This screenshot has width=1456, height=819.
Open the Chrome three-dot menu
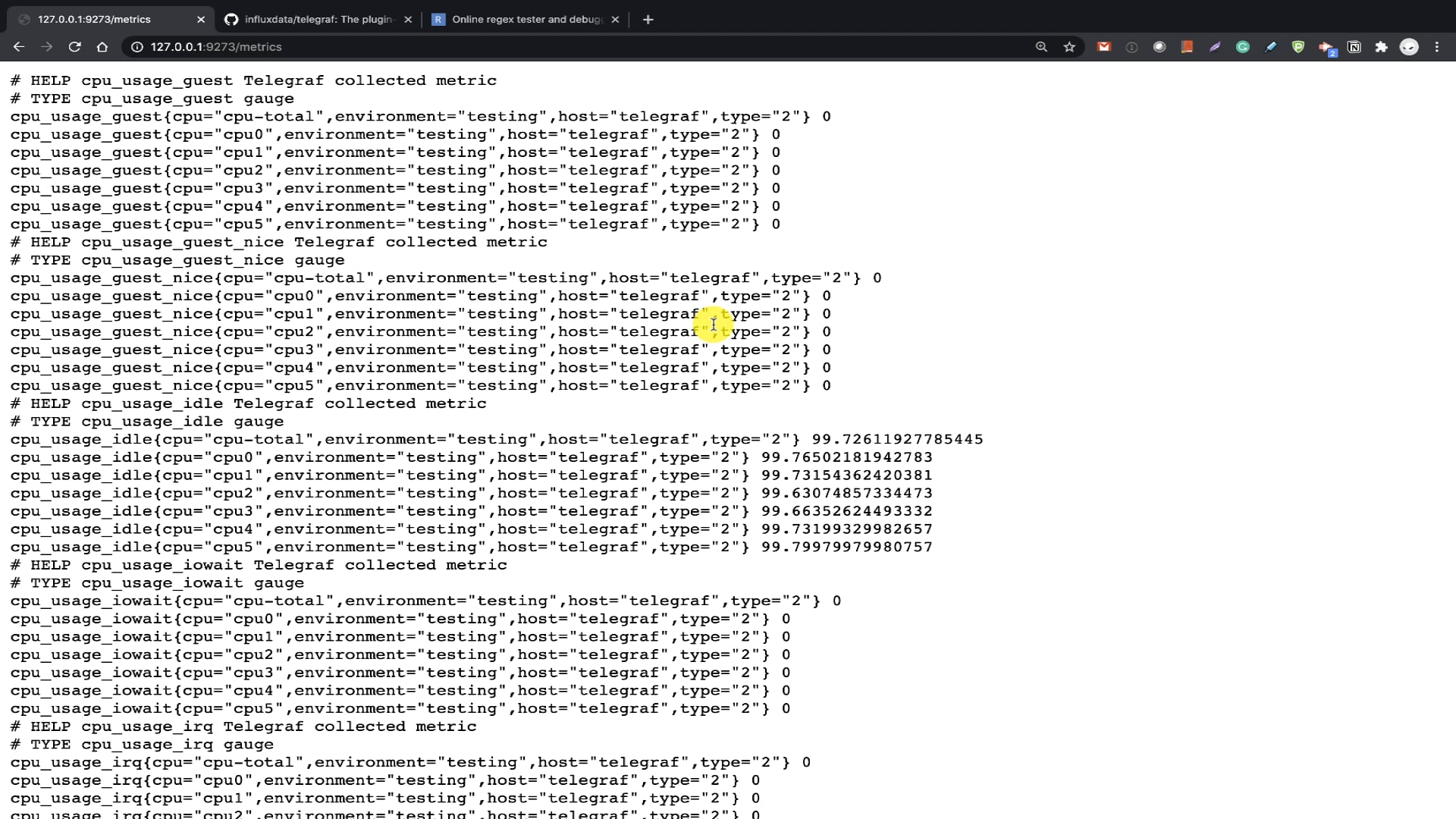point(1437,47)
